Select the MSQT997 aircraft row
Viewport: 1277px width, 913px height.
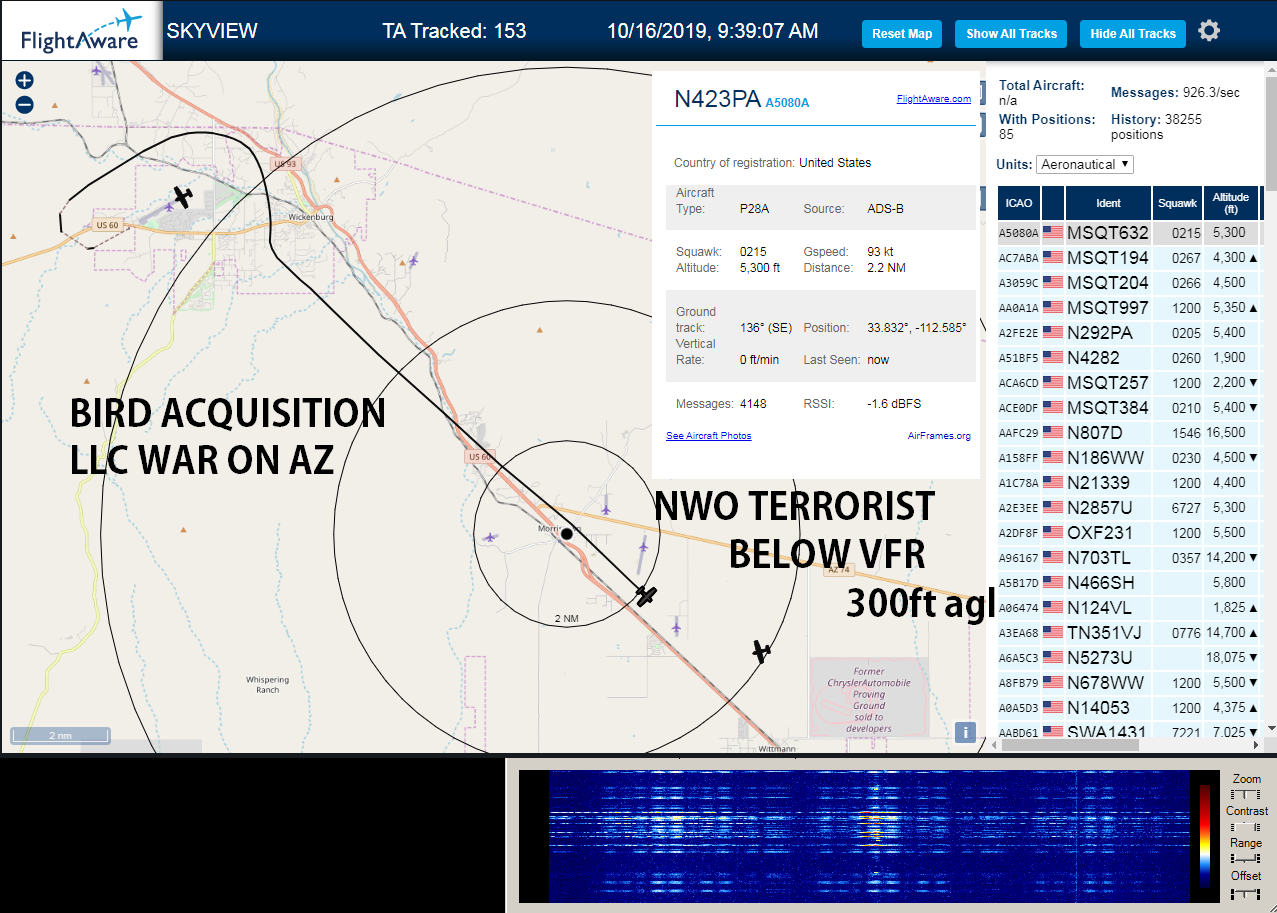(x=1130, y=308)
